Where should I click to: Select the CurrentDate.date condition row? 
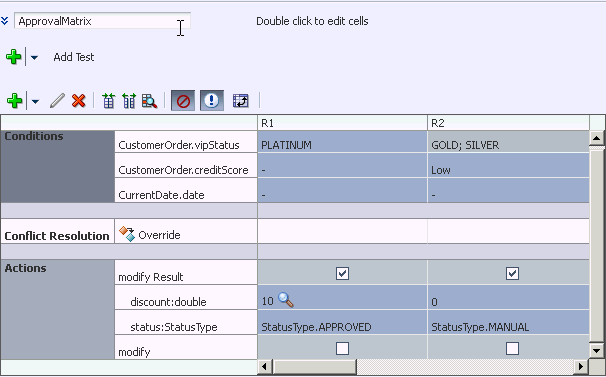[x=186, y=191]
